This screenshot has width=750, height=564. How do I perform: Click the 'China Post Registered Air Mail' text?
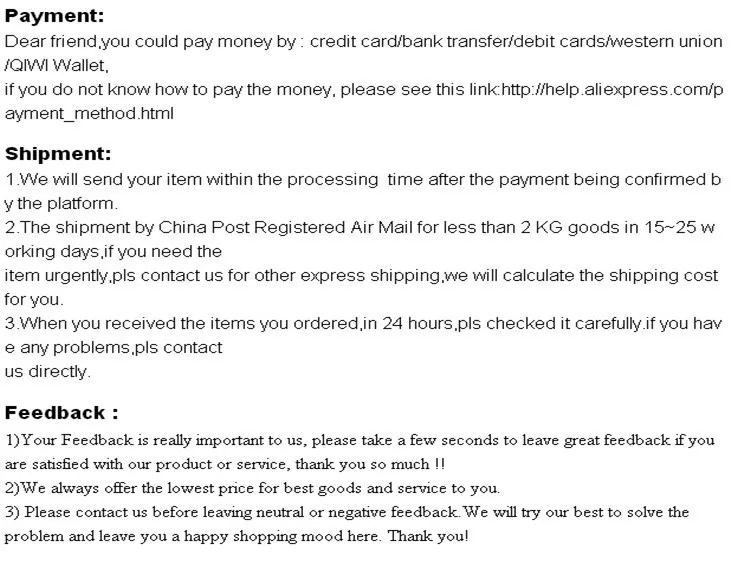pos(286,227)
